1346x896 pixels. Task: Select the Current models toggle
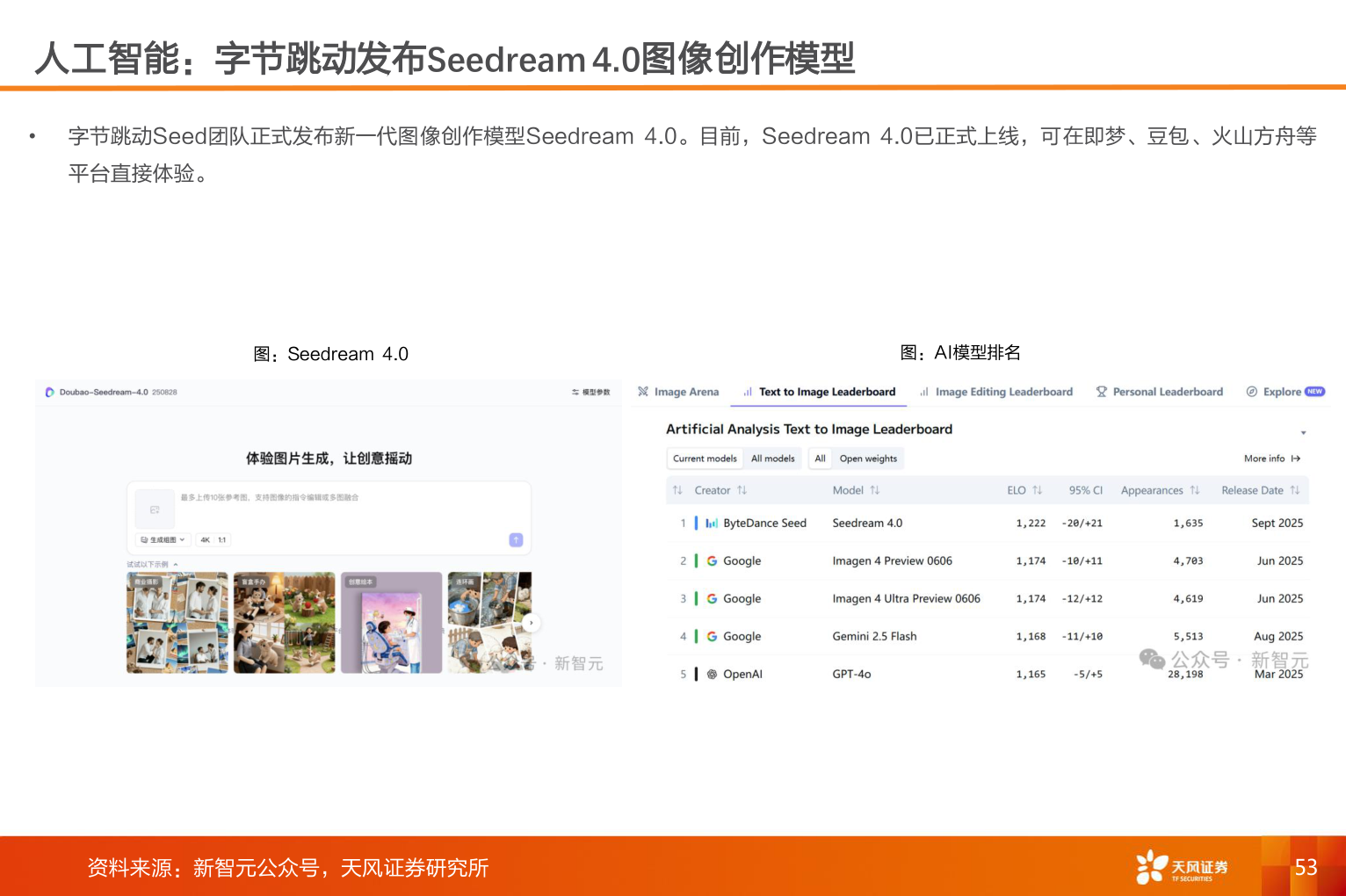pos(705,459)
